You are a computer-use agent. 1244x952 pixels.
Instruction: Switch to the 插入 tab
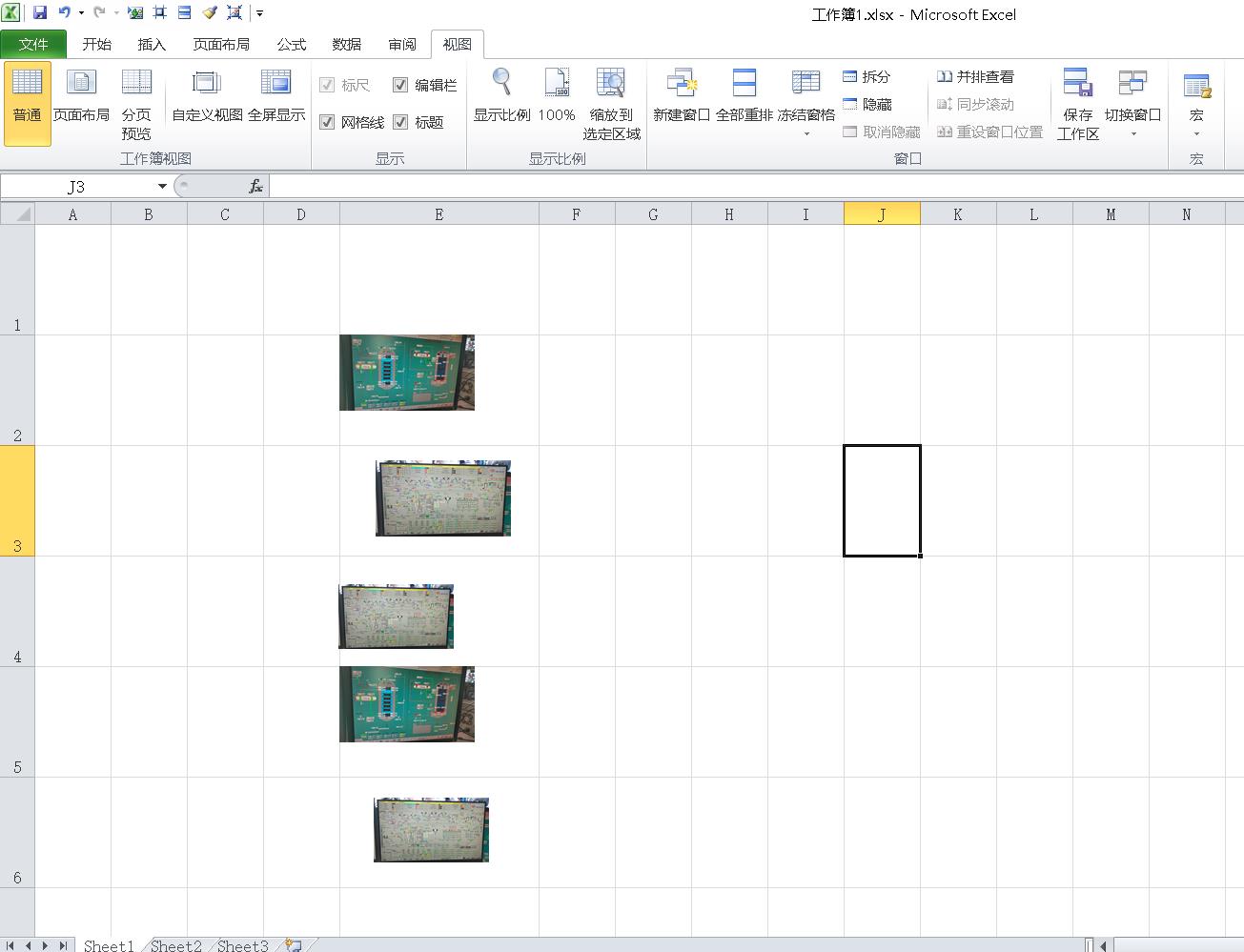(x=152, y=44)
